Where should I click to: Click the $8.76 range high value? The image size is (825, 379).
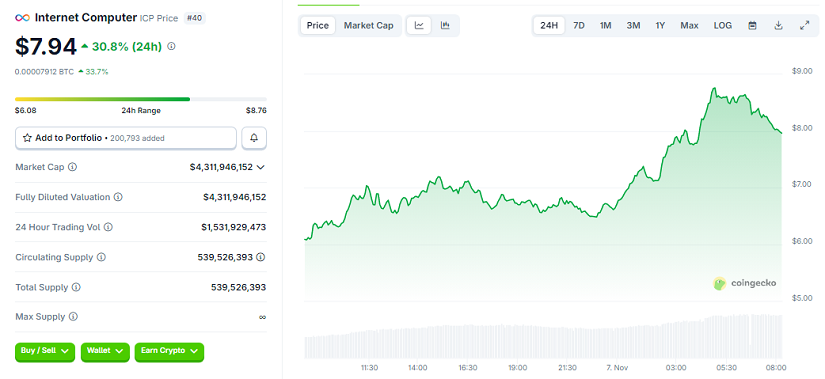click(256, 111)
